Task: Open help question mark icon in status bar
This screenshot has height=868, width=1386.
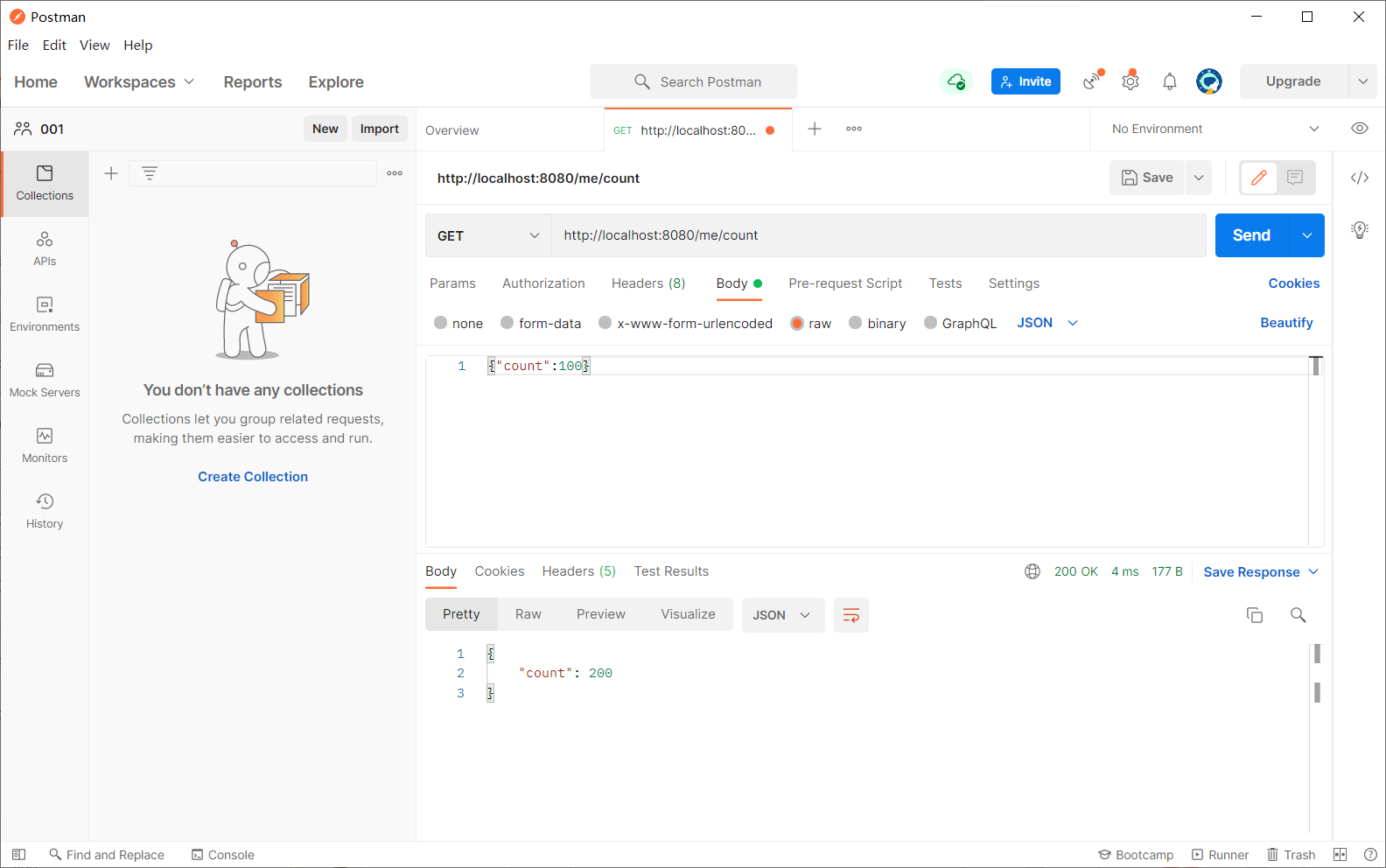Action: pos(1370,855)
